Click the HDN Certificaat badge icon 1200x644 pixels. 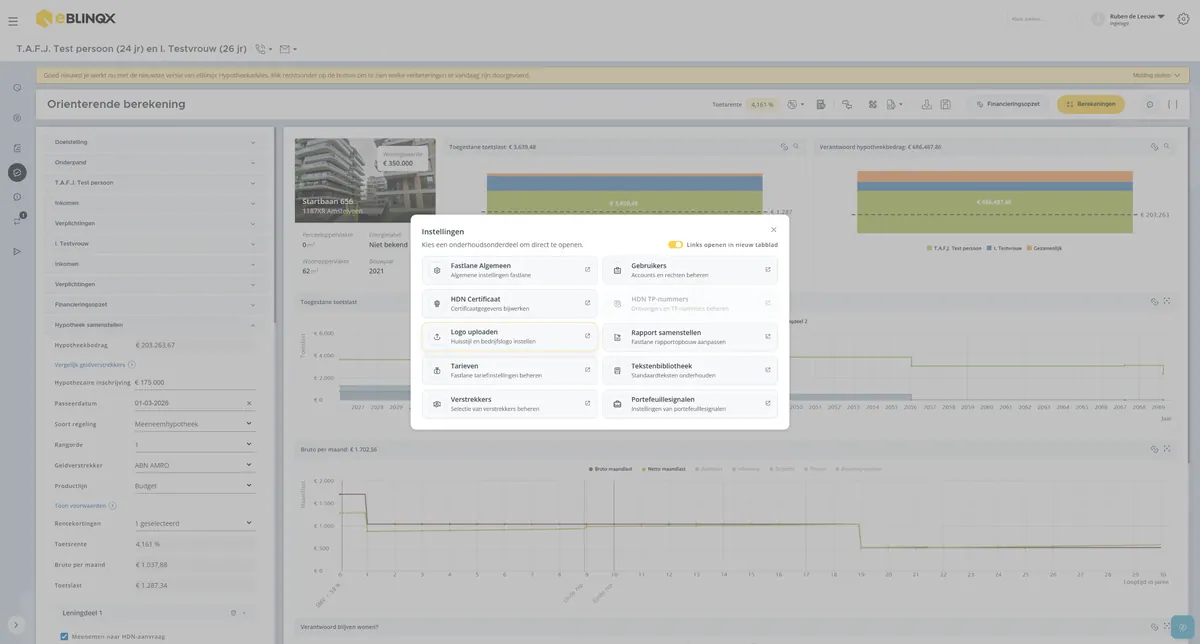(x=437, y=303)
